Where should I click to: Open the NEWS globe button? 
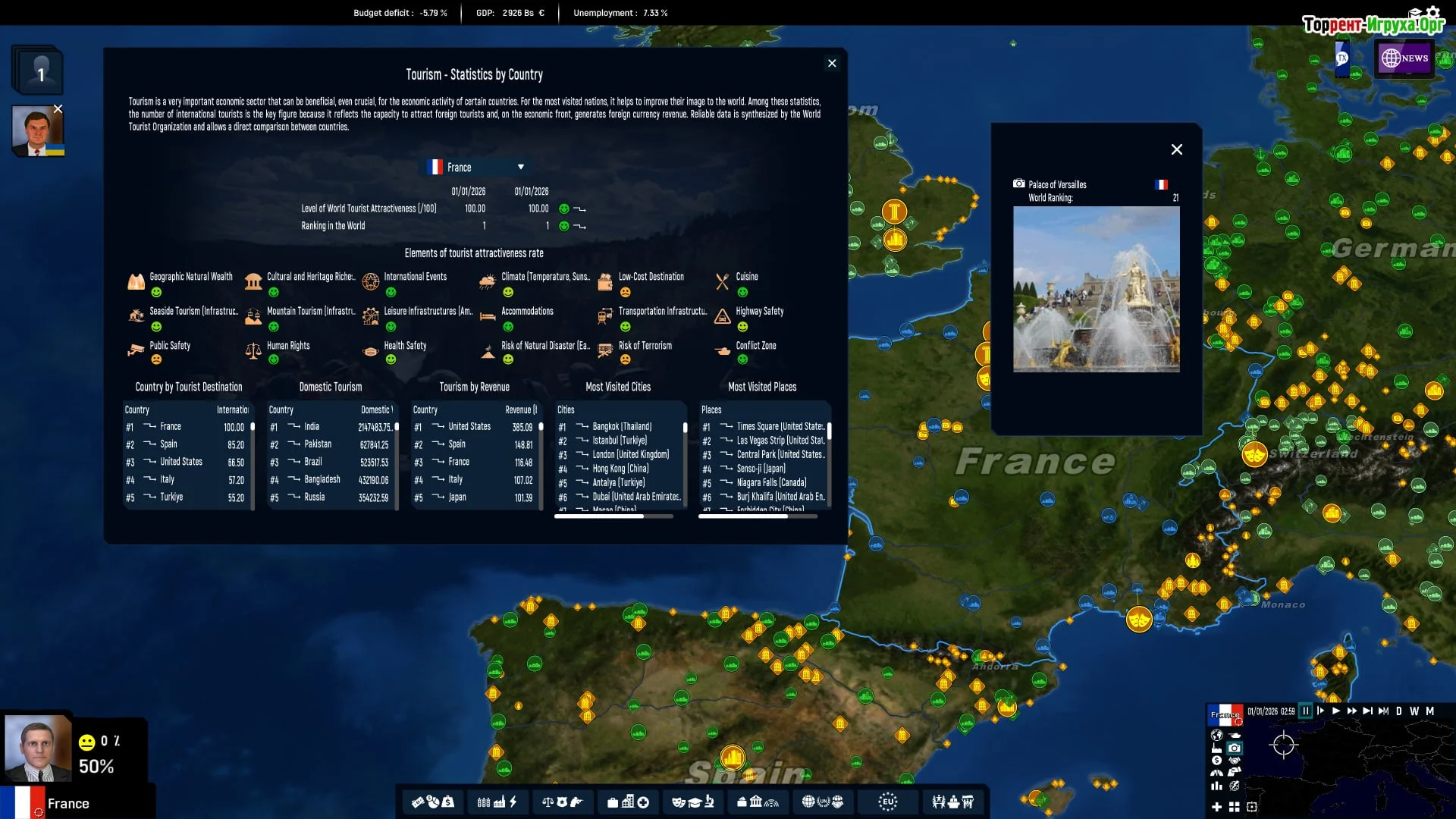pos(1404,58)
